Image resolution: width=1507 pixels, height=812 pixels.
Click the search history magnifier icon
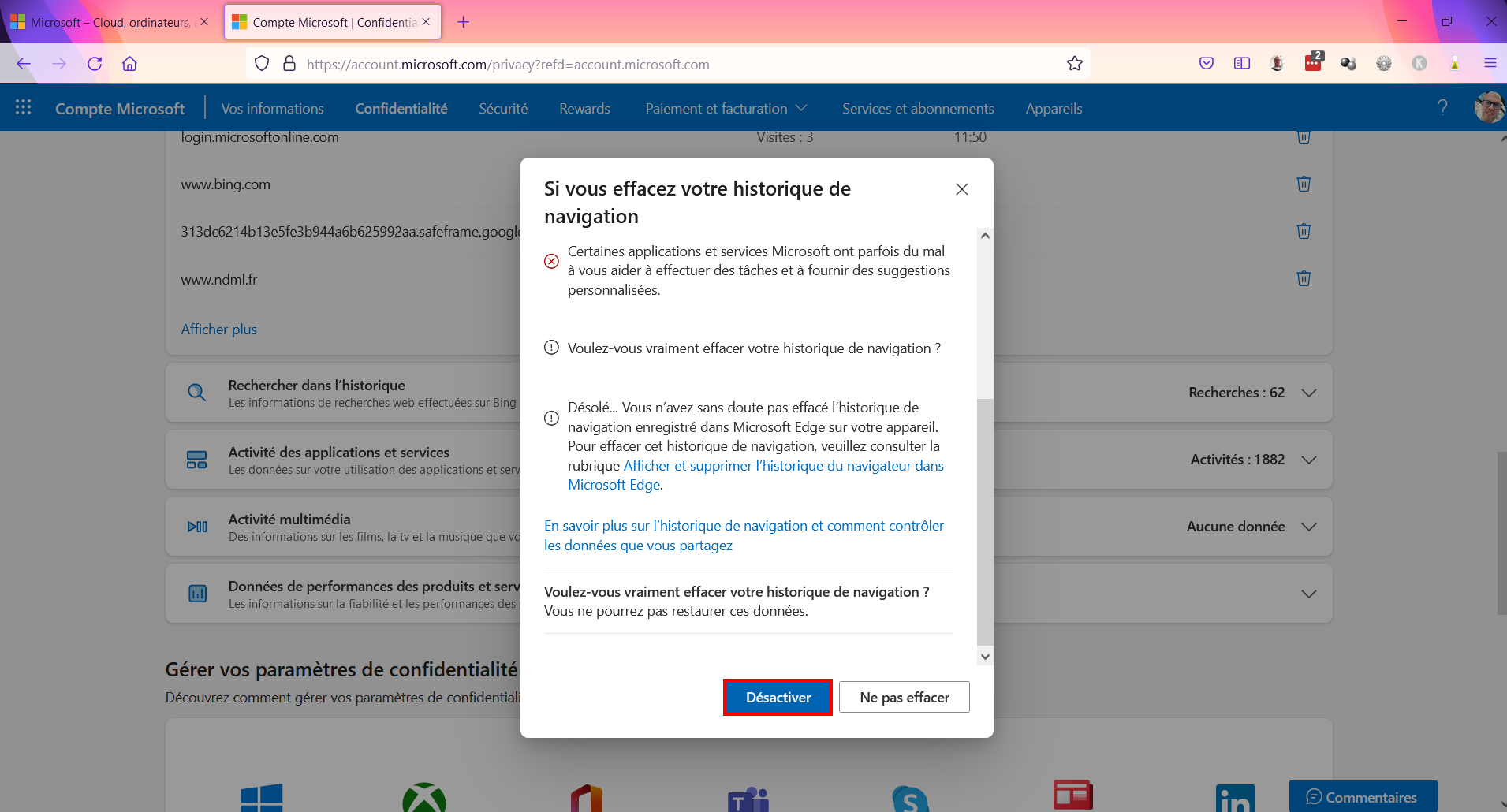pyautogui.click(x=197, y=393)
